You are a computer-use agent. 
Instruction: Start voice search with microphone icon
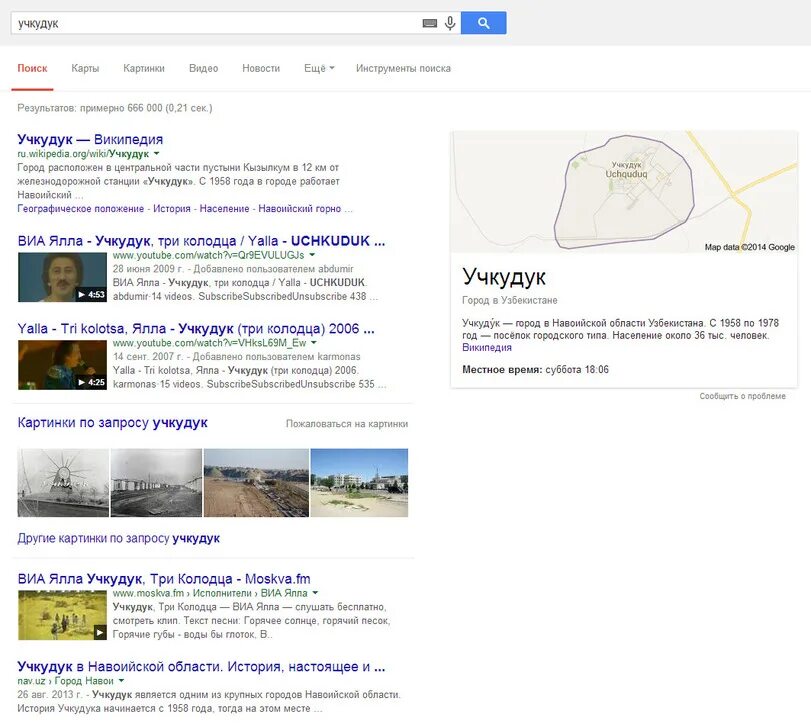(x=450, y=23)
